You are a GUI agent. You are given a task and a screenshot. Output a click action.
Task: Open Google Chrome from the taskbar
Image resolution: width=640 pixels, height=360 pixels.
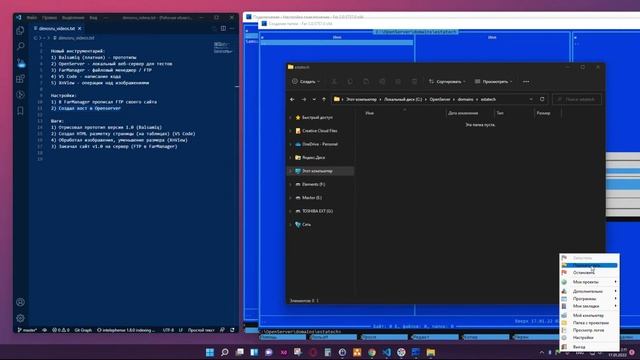[x=372, y=352]
